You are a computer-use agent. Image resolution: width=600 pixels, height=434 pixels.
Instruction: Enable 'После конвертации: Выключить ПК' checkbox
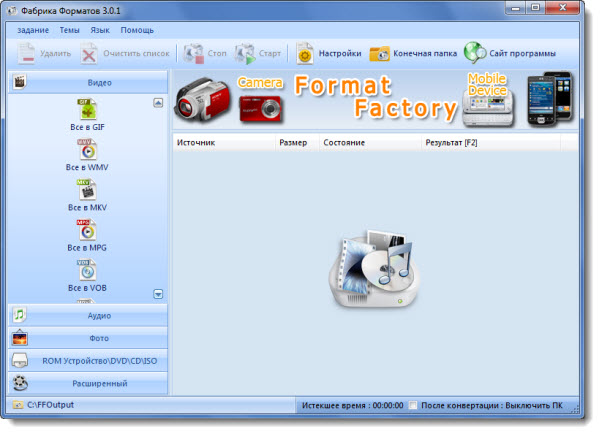pos(414,405)
